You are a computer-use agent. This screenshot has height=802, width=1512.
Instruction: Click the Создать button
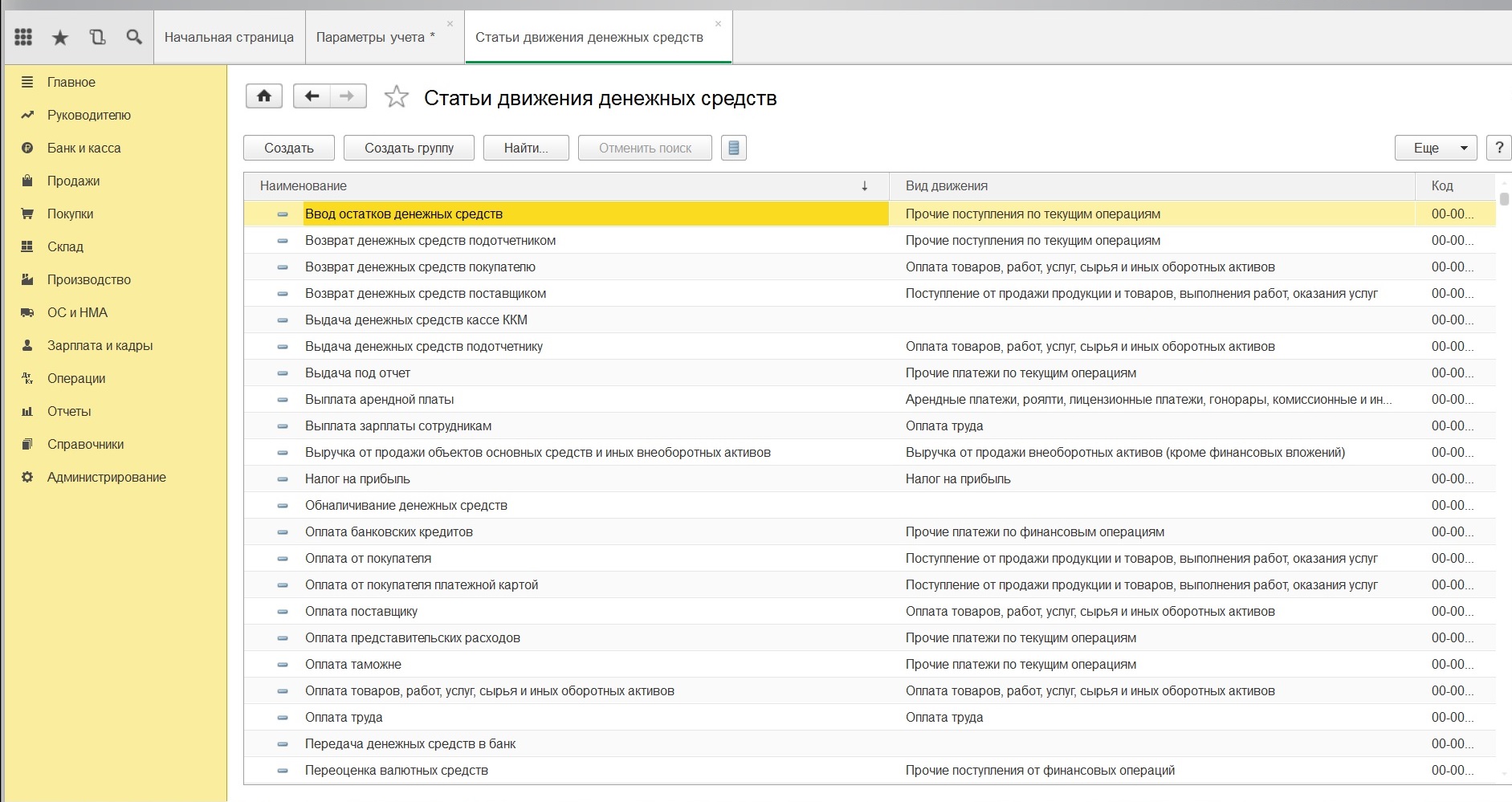pos(289,148)
